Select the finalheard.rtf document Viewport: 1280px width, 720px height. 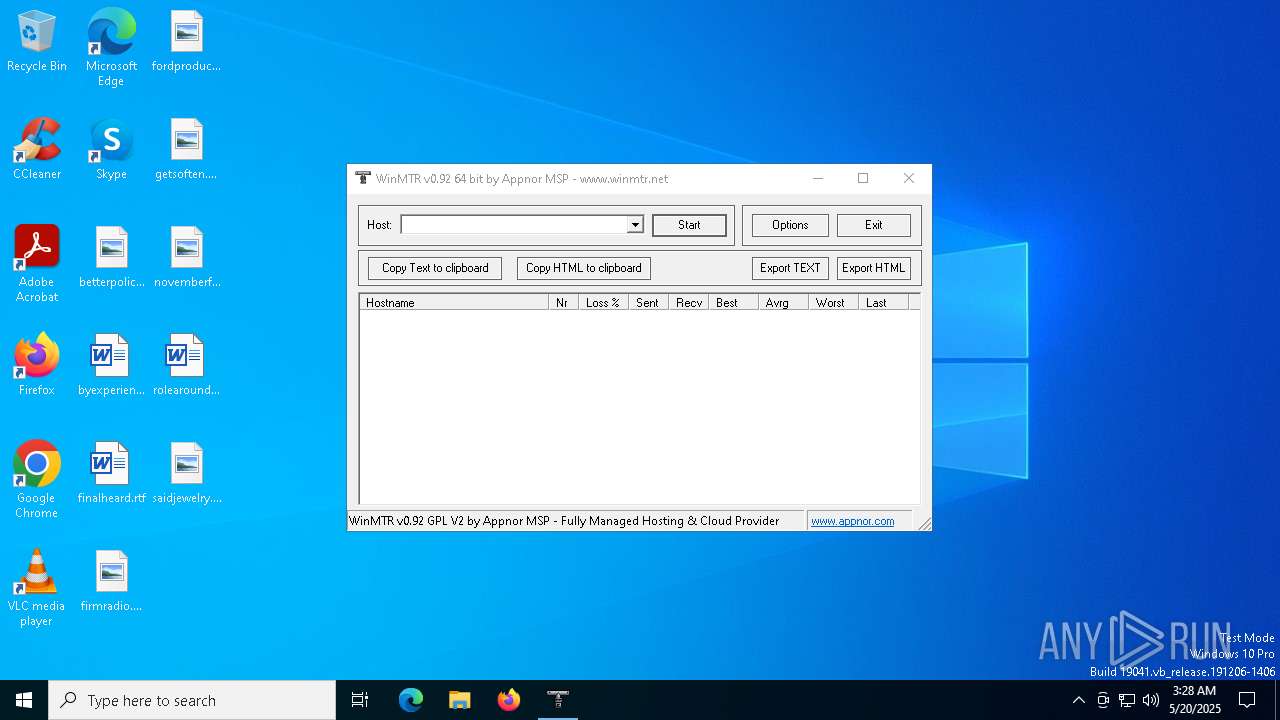111,474
